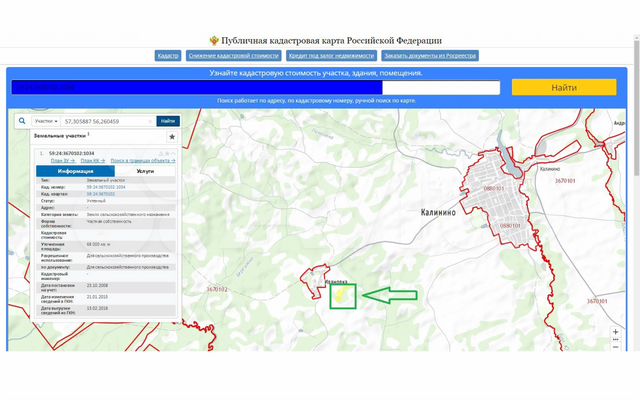The height and width of the screenshot is (400, 640).
Task: Click the coat of arms logo
Action: coord(214,40)
